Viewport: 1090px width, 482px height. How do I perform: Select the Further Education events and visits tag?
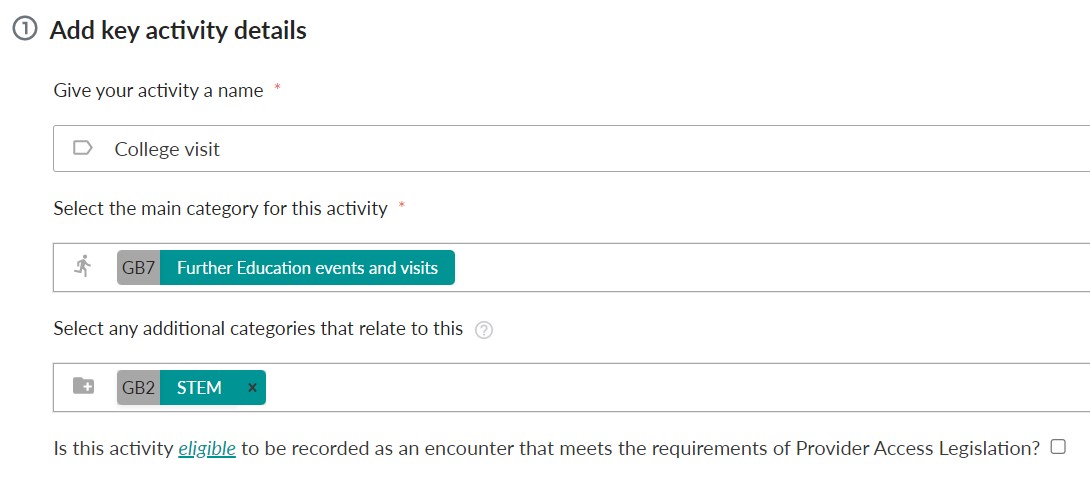pos(307,268)
